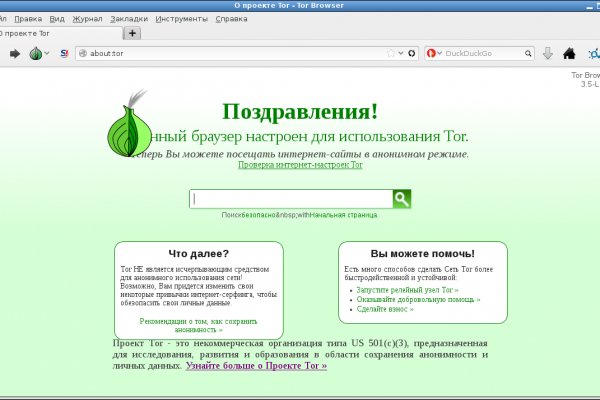600x400 pixels.
Task: Follow the Узнайте больше о Проекте Tor link
Action: click(x=256, y=366)
